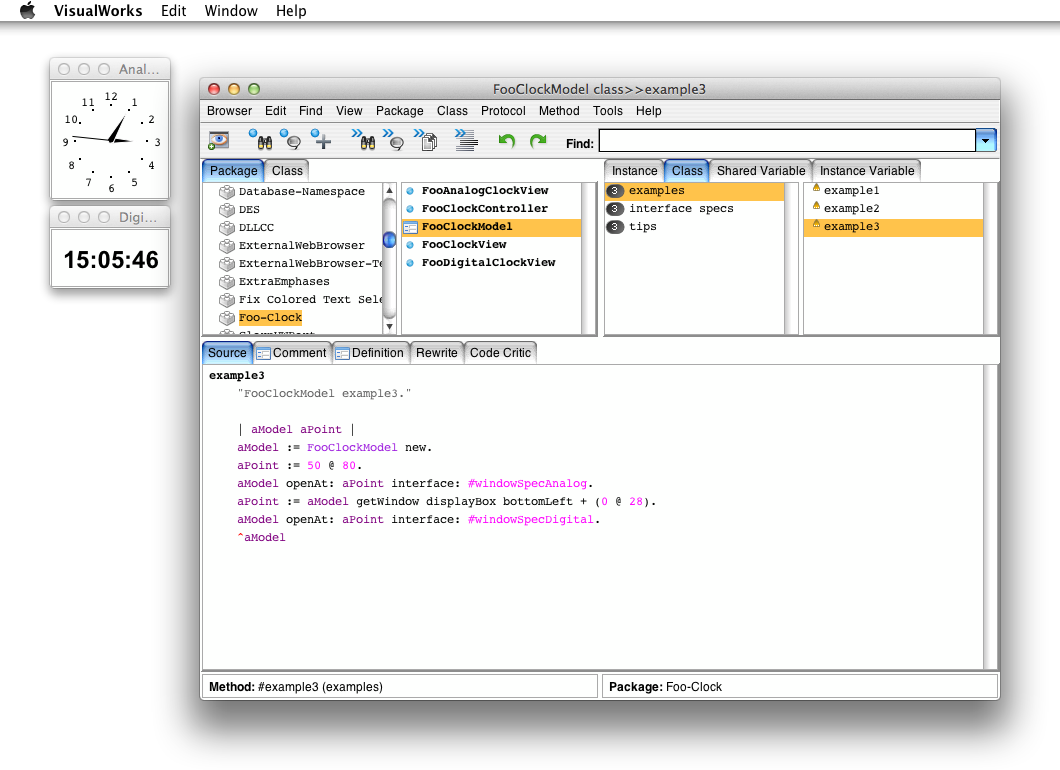Image resolution: width=1060 pixels, height=770 pixels.
Task: Click the digital clock time 15:05:46
Action: click(x=111, y=260)
